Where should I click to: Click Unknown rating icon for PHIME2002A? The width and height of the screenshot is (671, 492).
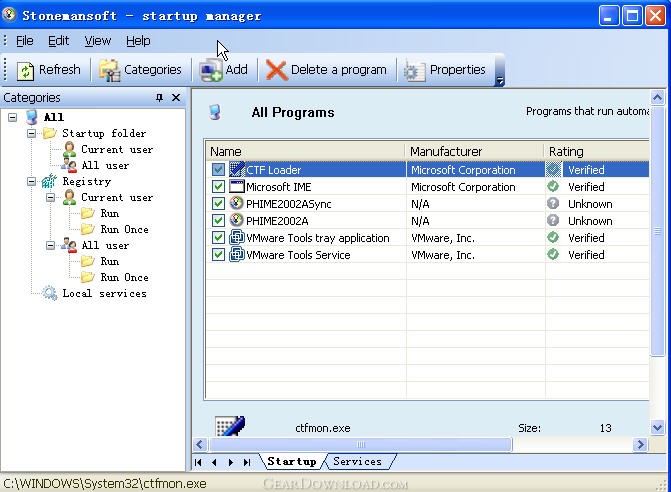click(x=553, y=220)
